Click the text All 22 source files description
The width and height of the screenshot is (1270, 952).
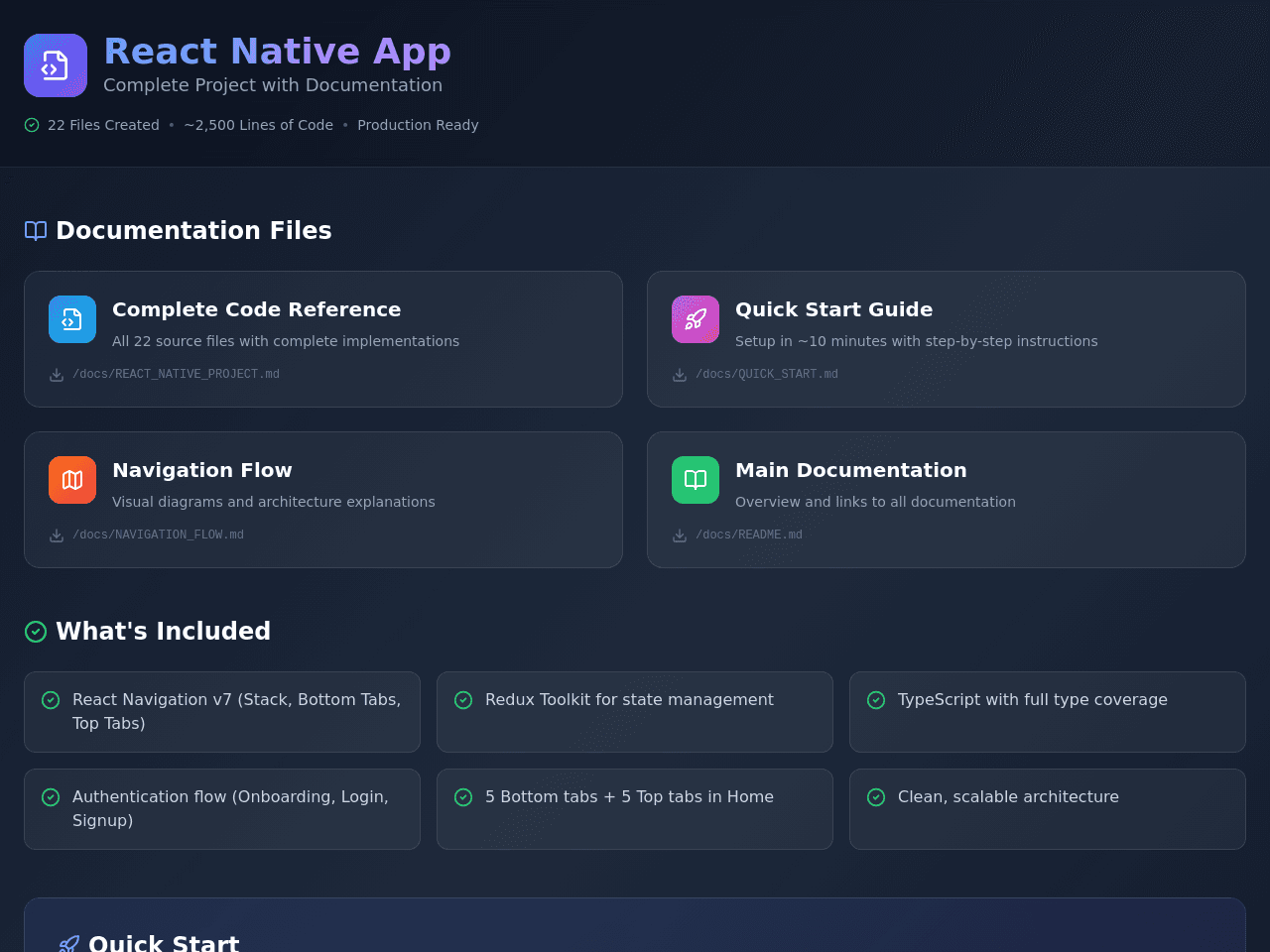pos(286,341)
